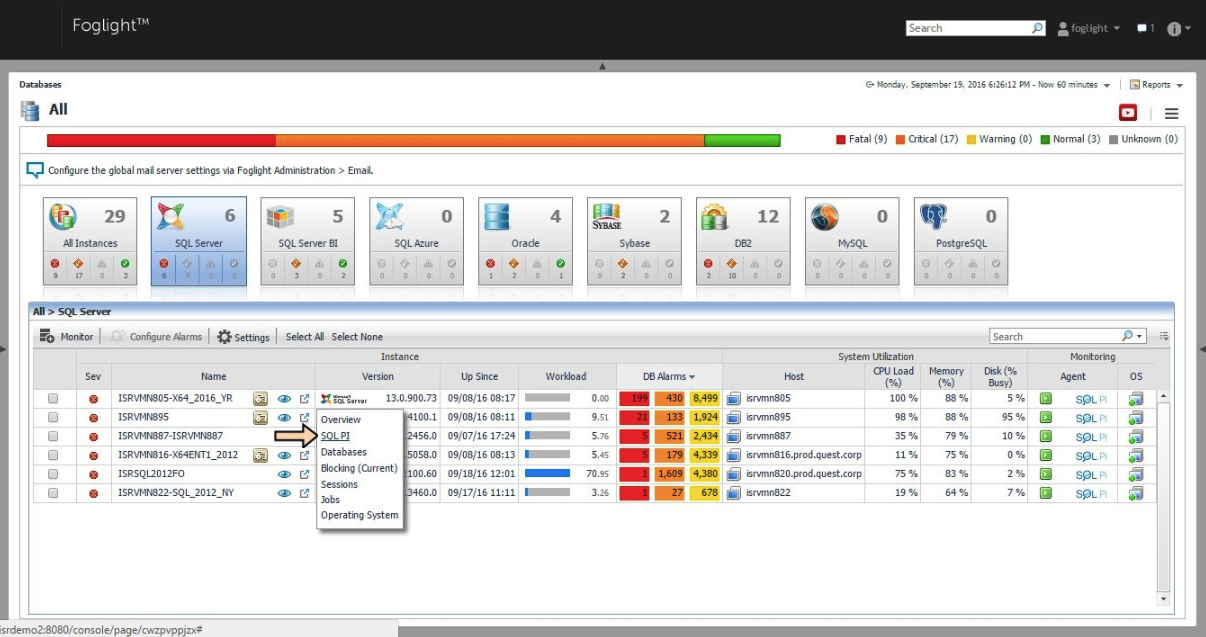1206x637 pixels.
Task: Tick the checkbox for ISRVMN887-ISRVMN887
Action: click(x=53, y=436)
